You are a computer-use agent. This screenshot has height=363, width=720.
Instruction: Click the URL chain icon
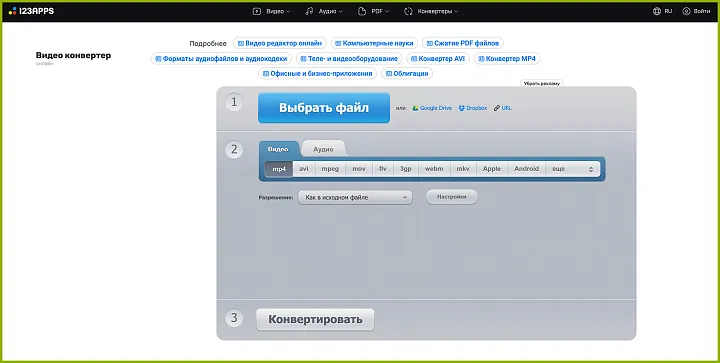click(496, 108)
